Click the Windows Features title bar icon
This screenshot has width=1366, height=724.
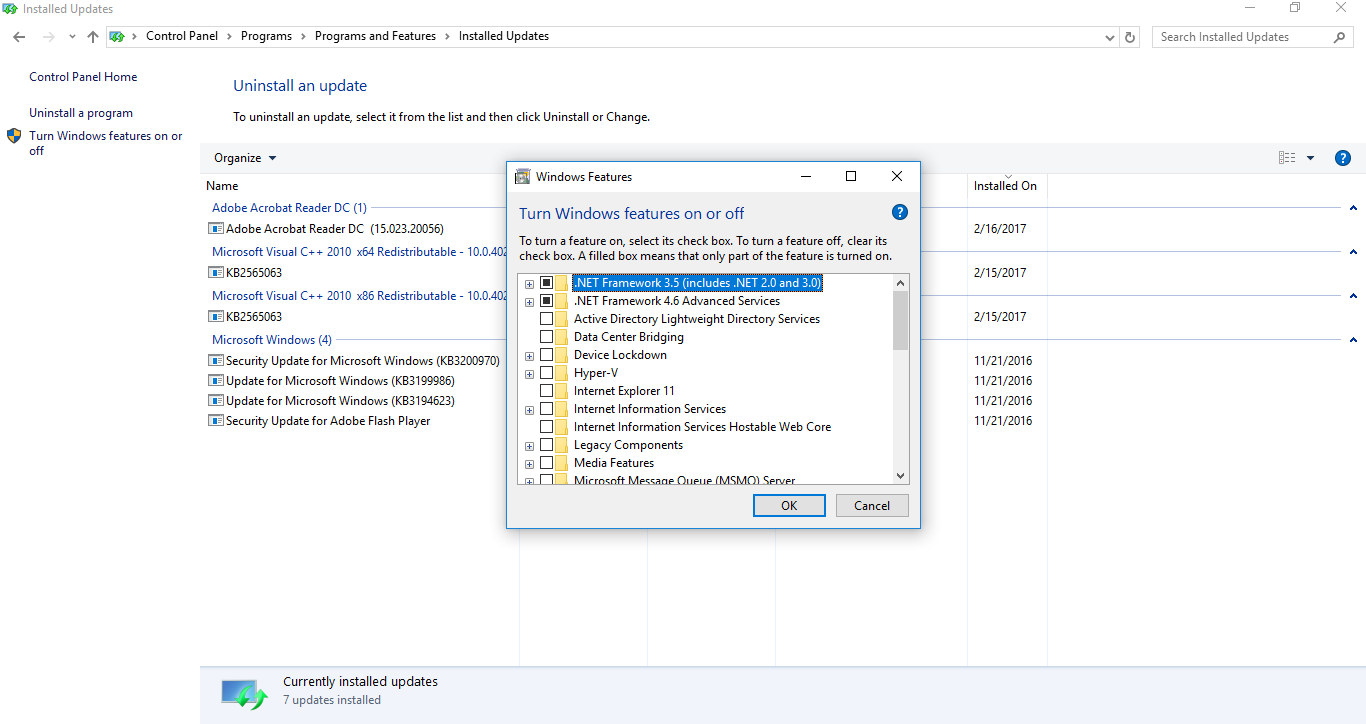point(522,177)
